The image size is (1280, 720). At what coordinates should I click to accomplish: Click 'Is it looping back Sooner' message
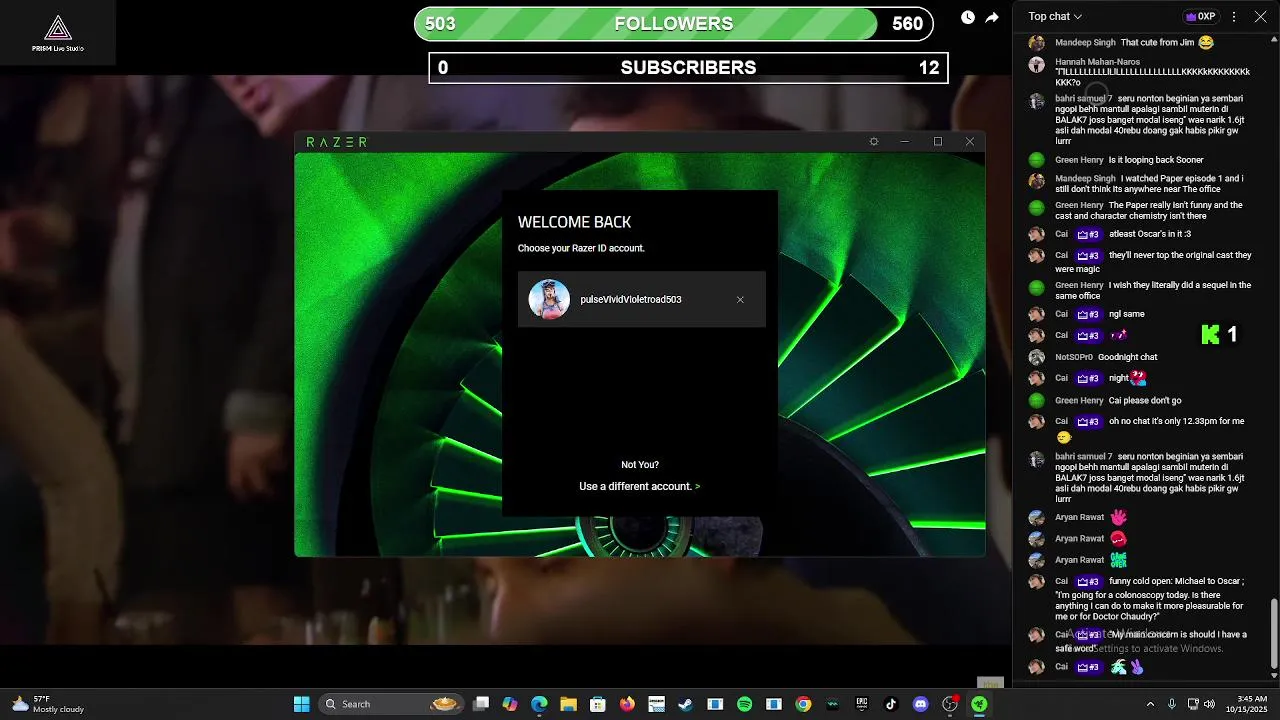point(1156,160)
